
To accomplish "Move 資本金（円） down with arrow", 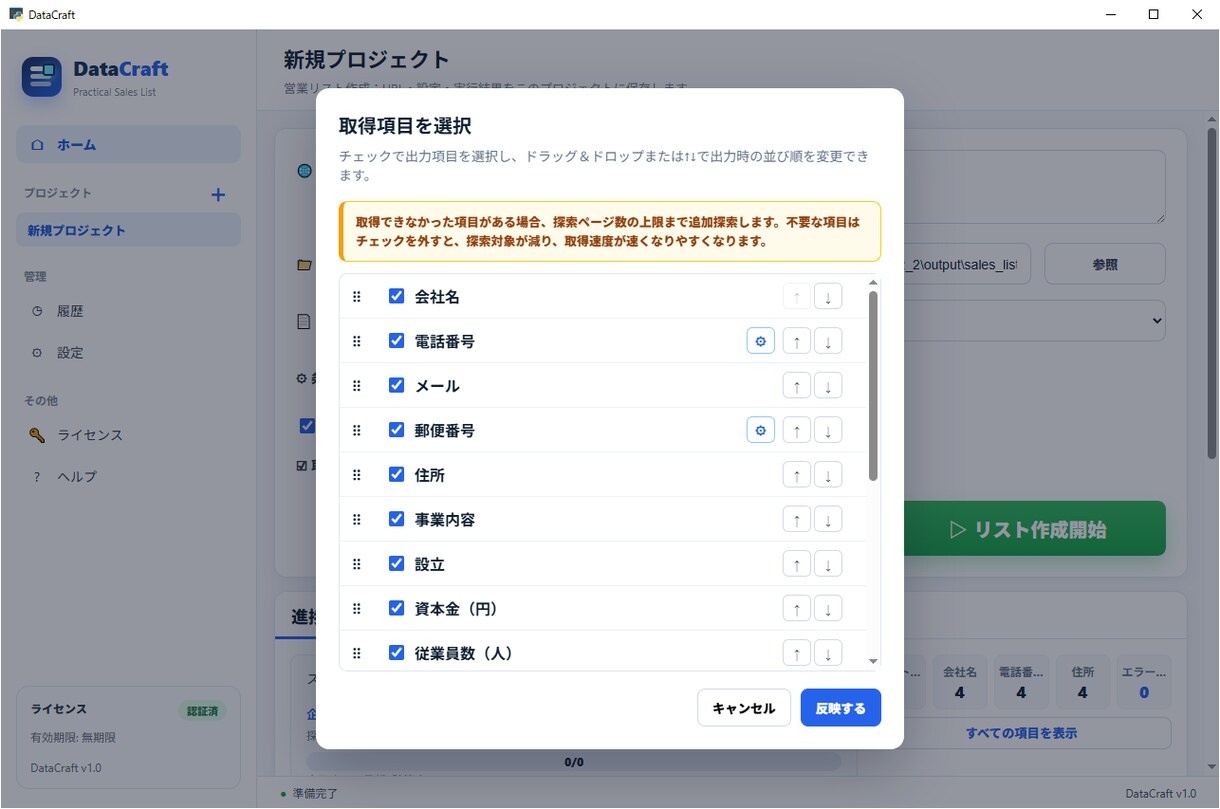I will tap(828, 608).
